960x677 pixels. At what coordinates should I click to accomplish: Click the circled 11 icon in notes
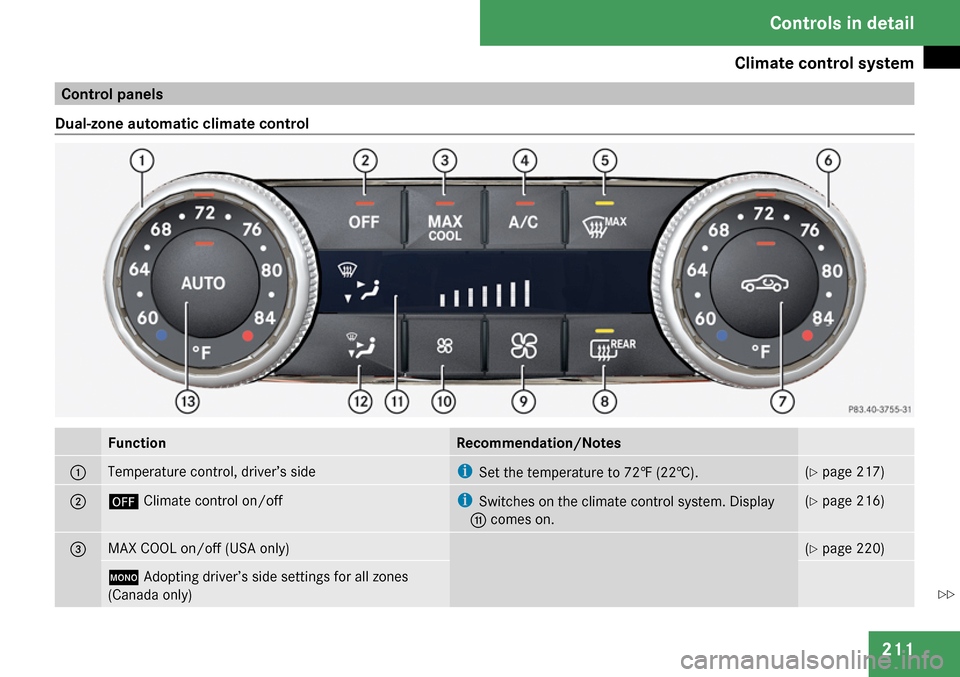[x=478, y=520]
